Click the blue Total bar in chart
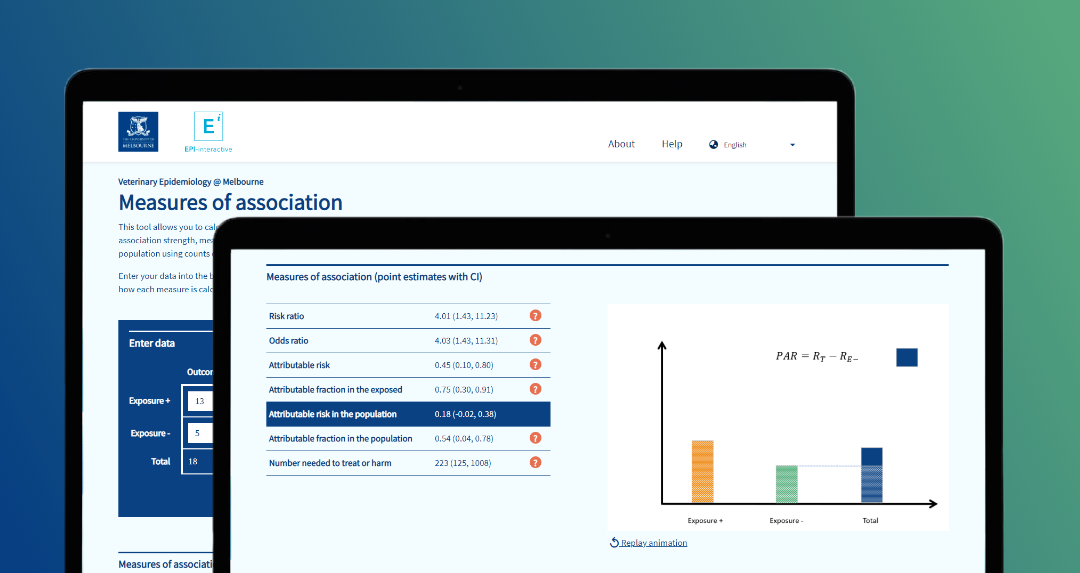Image resolution: width=1080 pixels, height=573 pixels. (x=871, y=476)
